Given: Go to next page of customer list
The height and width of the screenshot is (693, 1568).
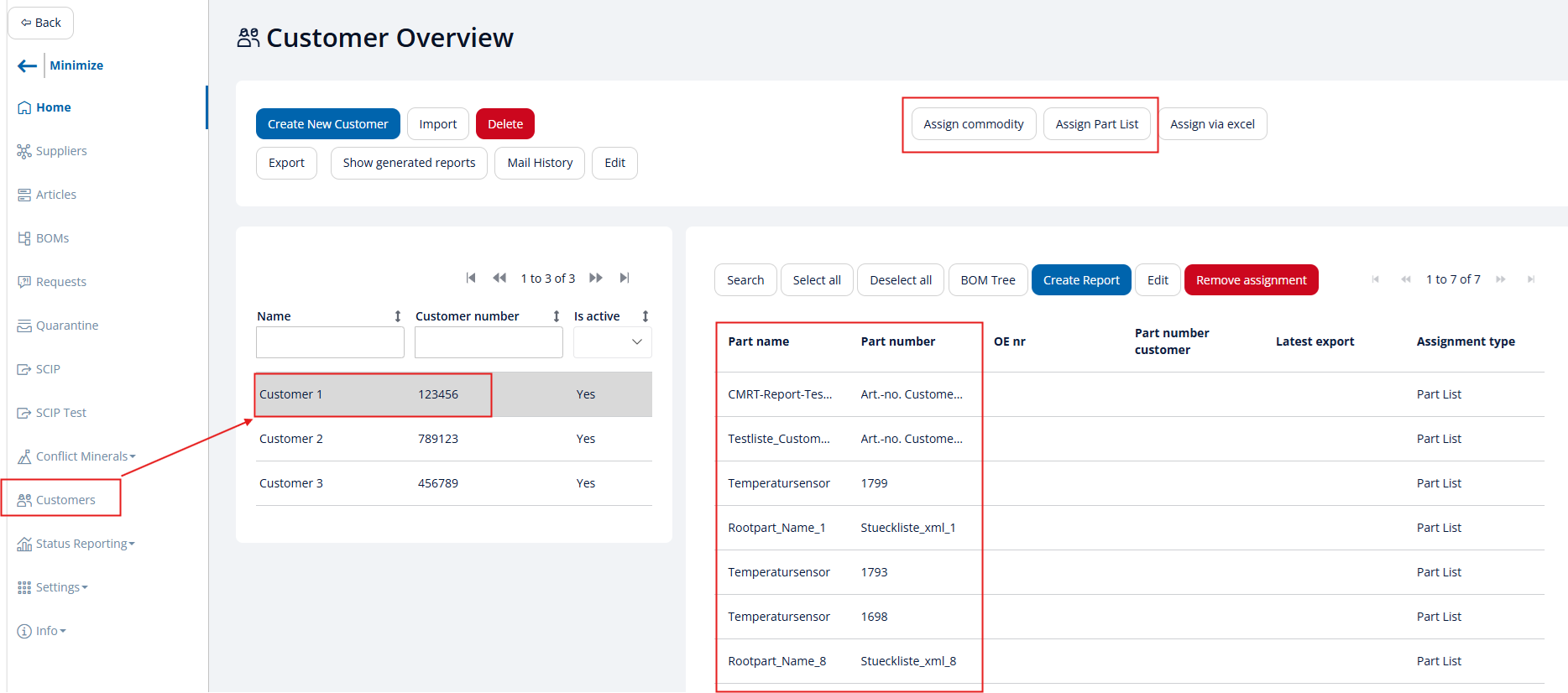Looking at the screenshot, I should [596, 279].
